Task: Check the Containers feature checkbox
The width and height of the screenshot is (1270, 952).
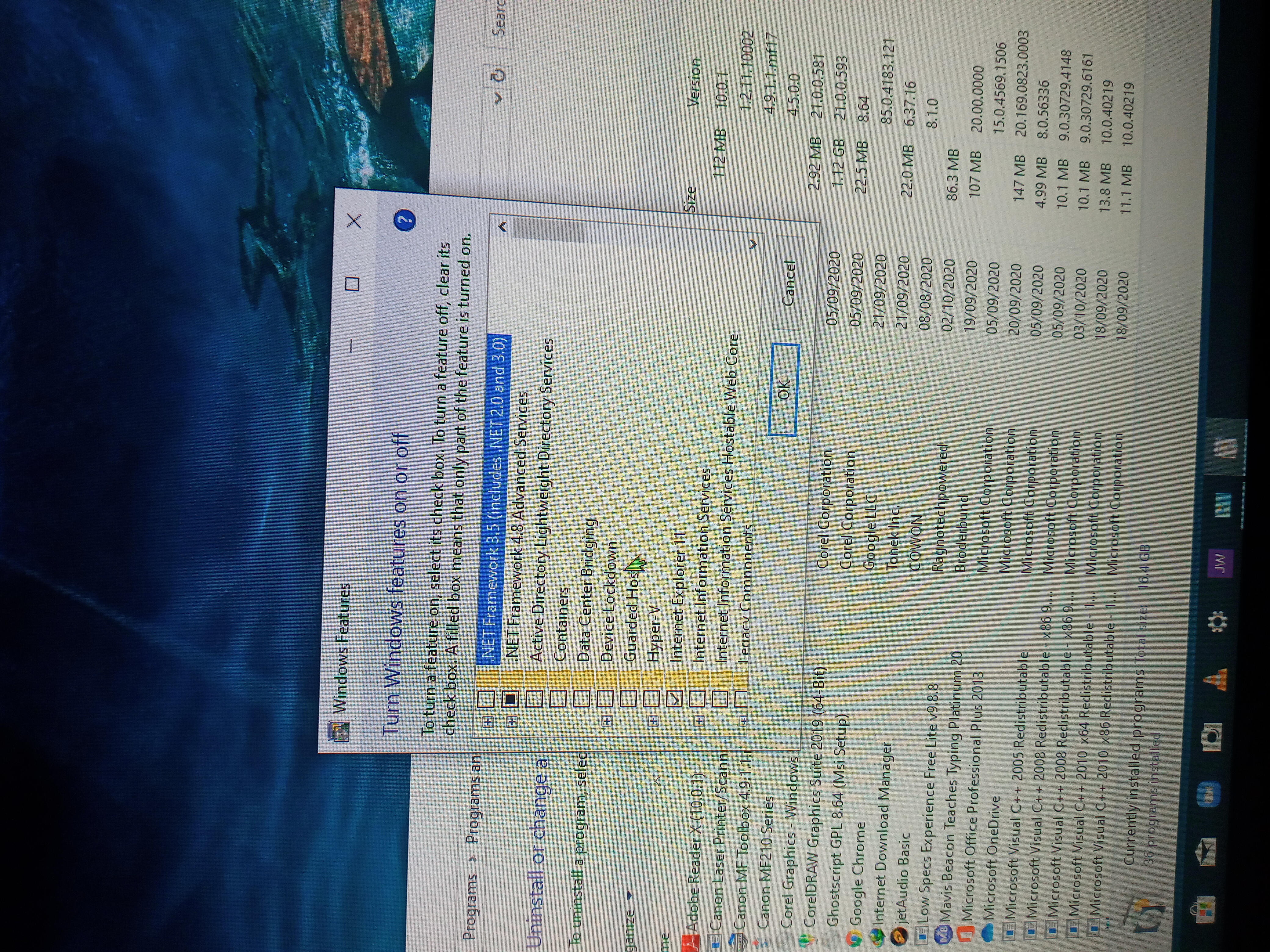Action: [x=558, y=698]
